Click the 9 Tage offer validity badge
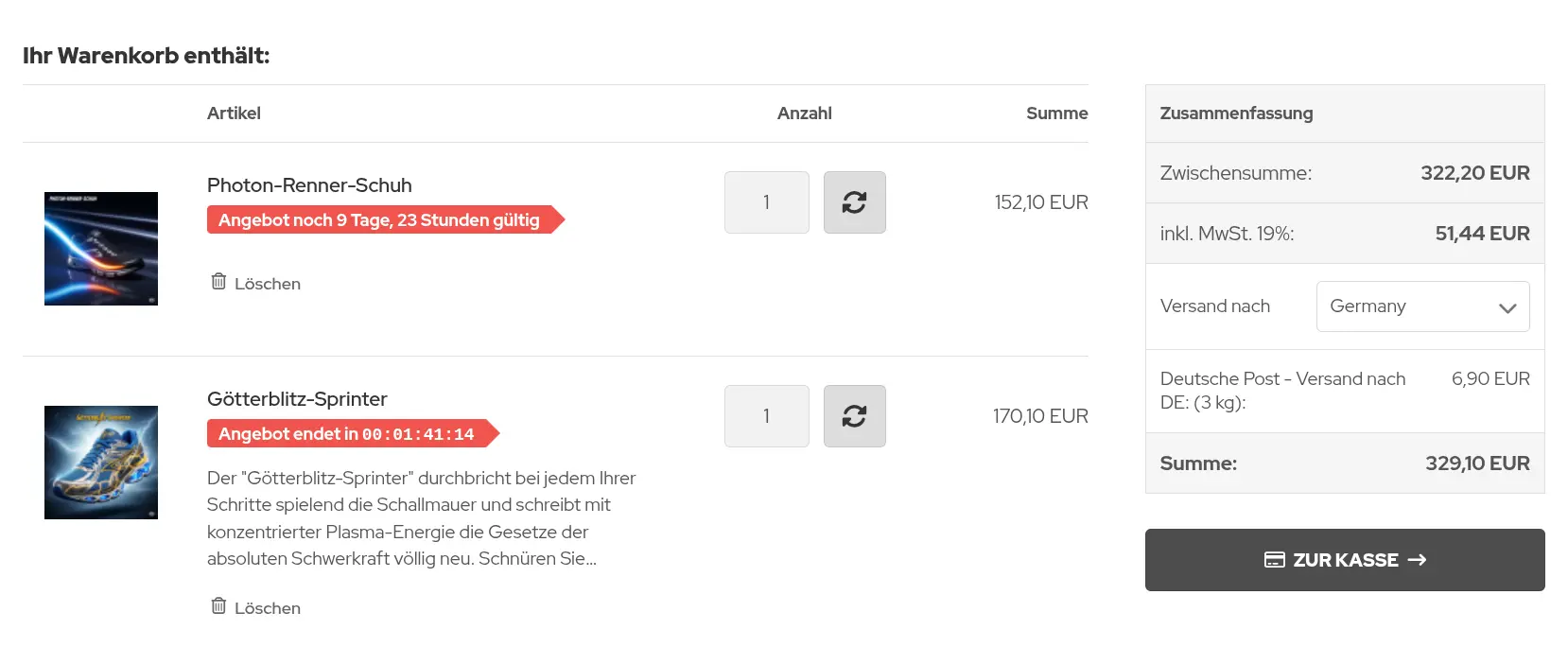1568x647 pixels. tap(386, 219)
